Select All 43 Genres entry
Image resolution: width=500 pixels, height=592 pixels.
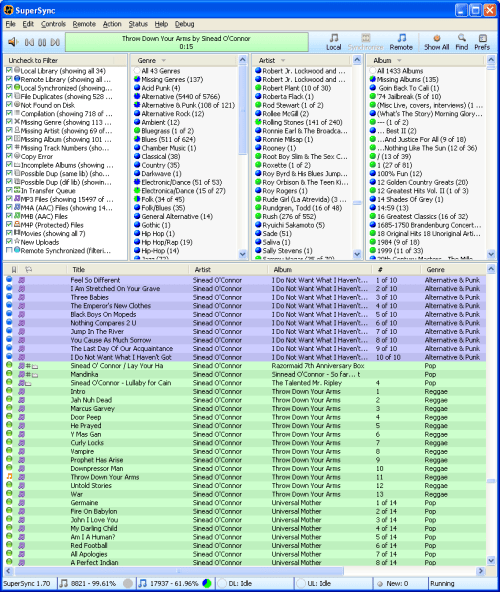pos(160,71)
